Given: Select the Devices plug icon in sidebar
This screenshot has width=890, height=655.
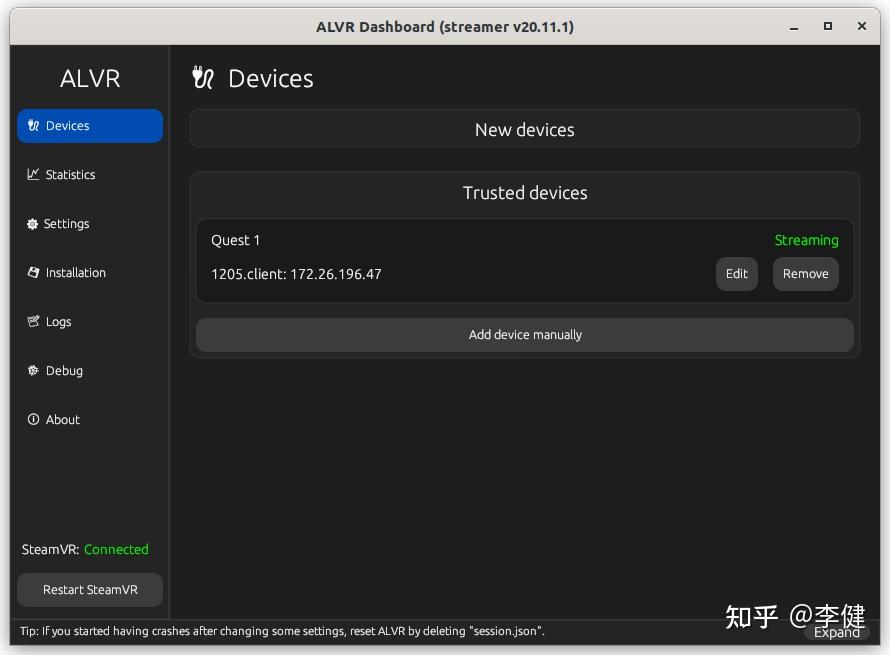Looking at the screenshot, I should coord(31,126).
